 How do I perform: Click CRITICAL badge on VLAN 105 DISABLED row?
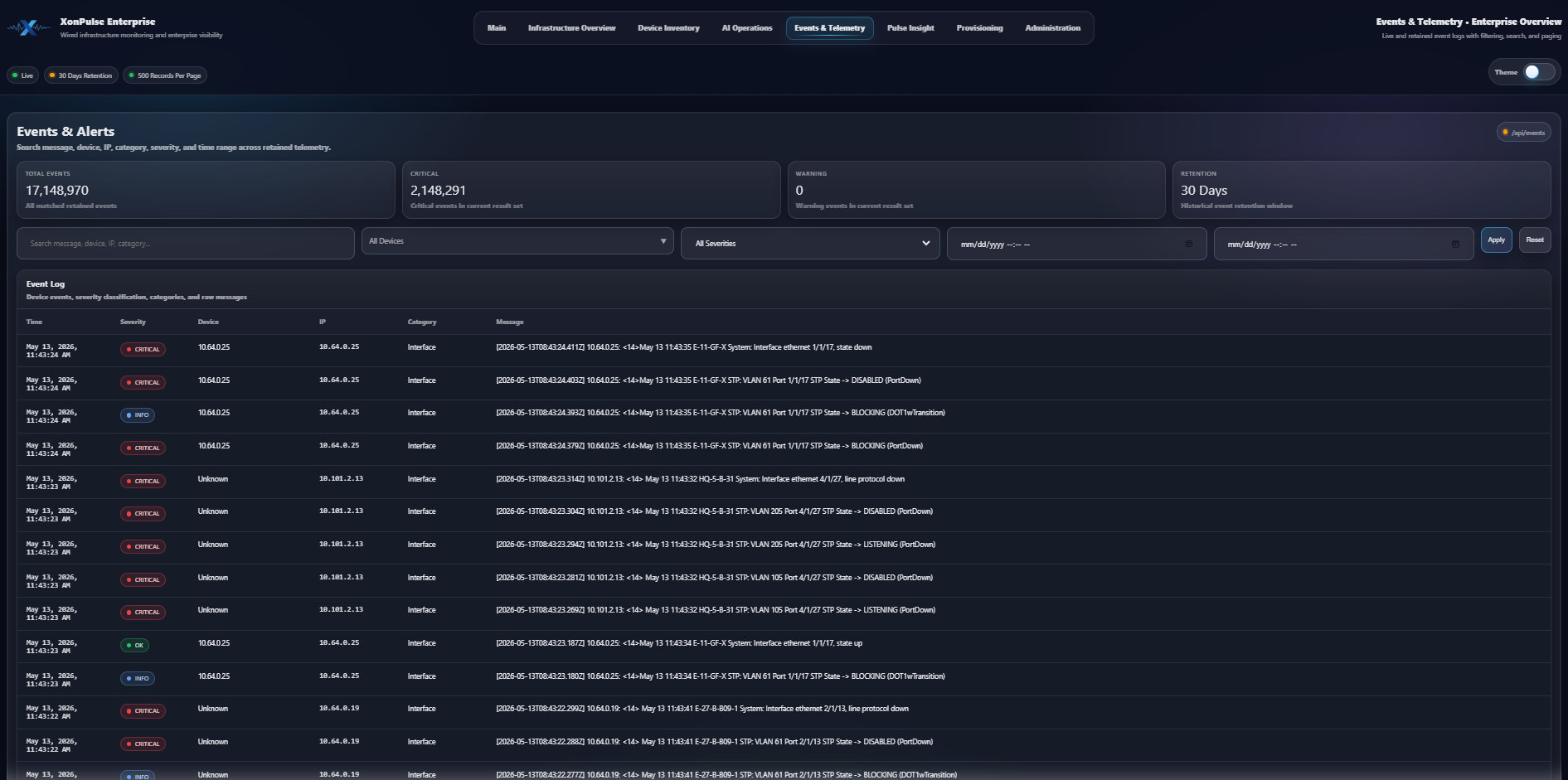tap(143, 580)
